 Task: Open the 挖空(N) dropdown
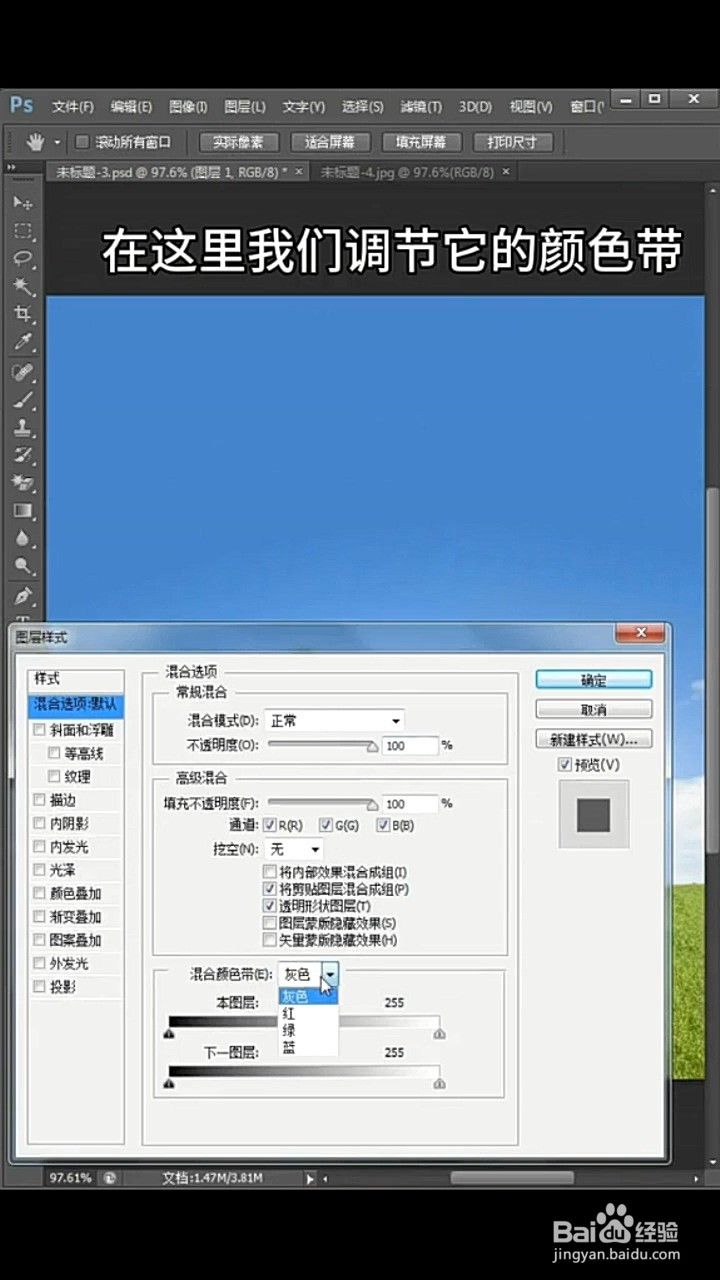coord(293,849)
